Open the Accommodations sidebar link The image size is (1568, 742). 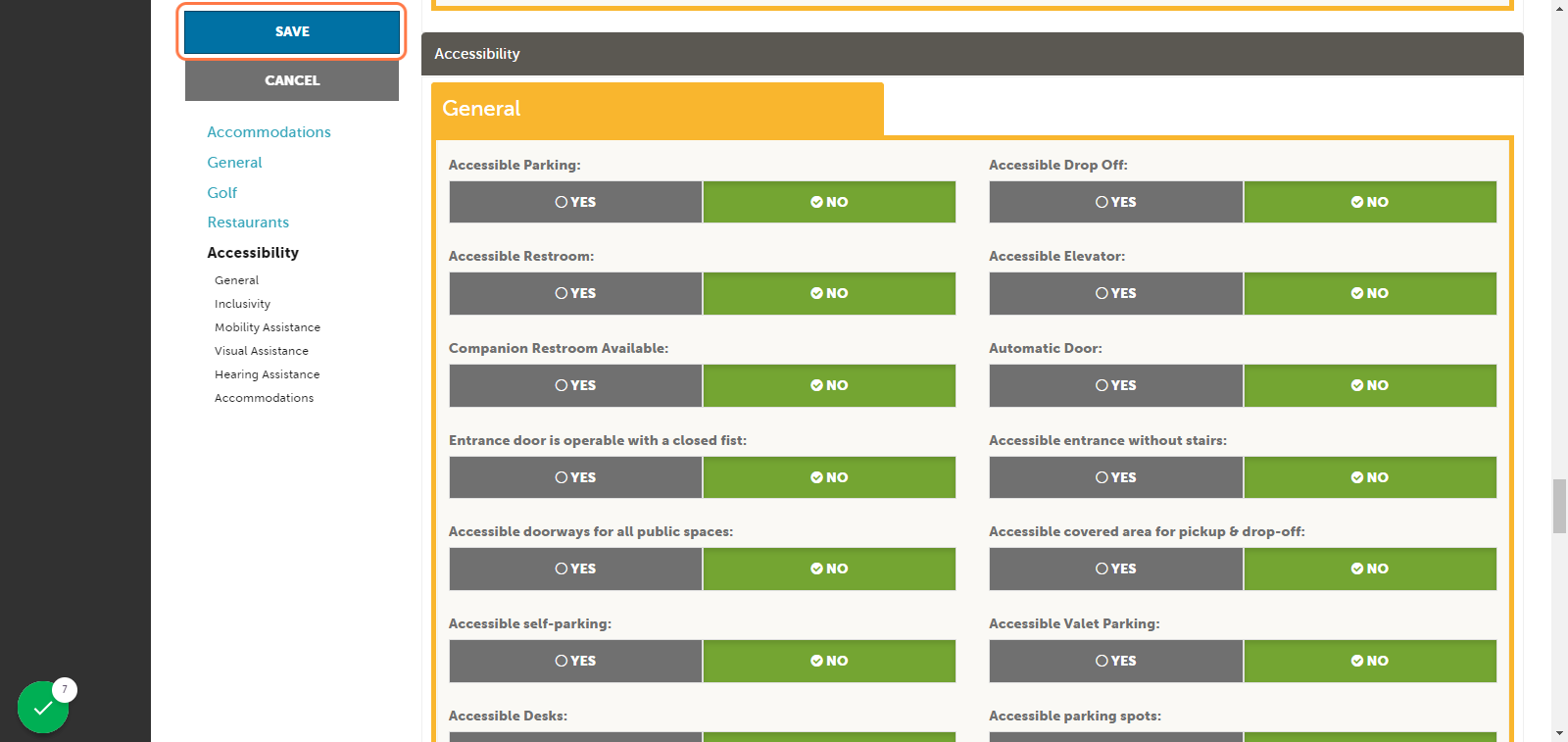click(269, 132)
